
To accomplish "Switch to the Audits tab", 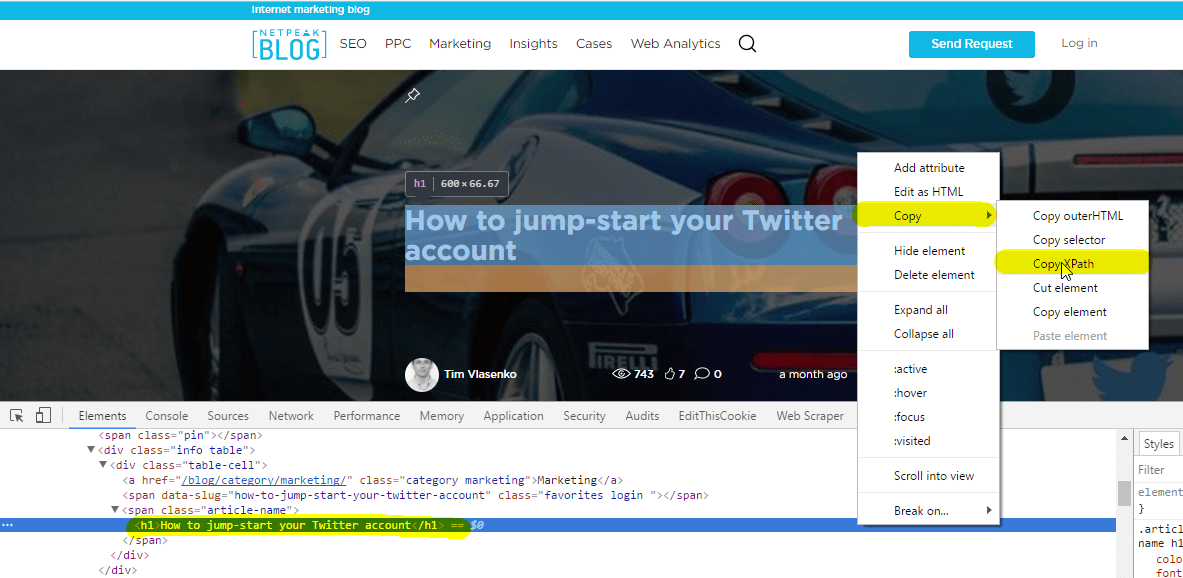I will (642, 416).
